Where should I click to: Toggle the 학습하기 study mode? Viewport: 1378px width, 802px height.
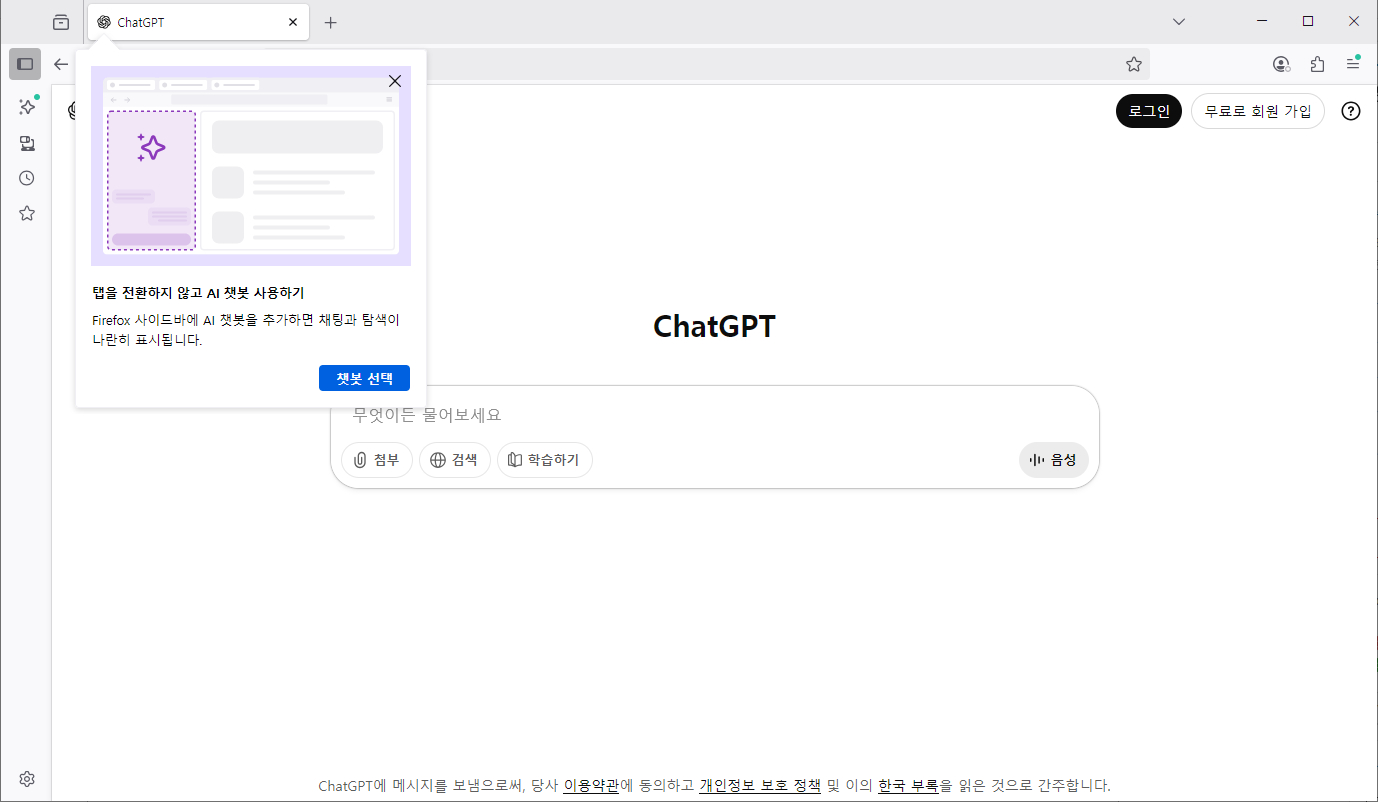pyautogui.click(x=544, y=460)
